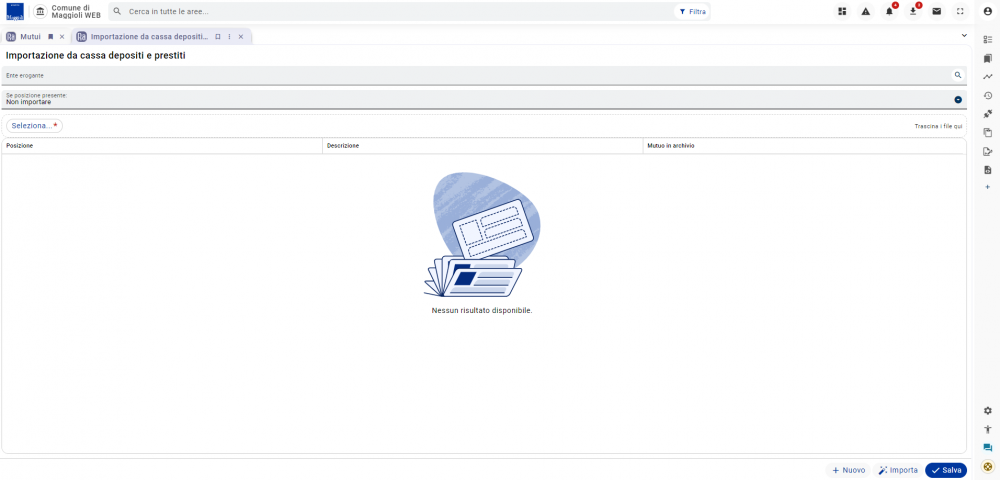Open the document code file icon in sidebar
Viewport: 1000px width, 480px height.
[988, 170]
